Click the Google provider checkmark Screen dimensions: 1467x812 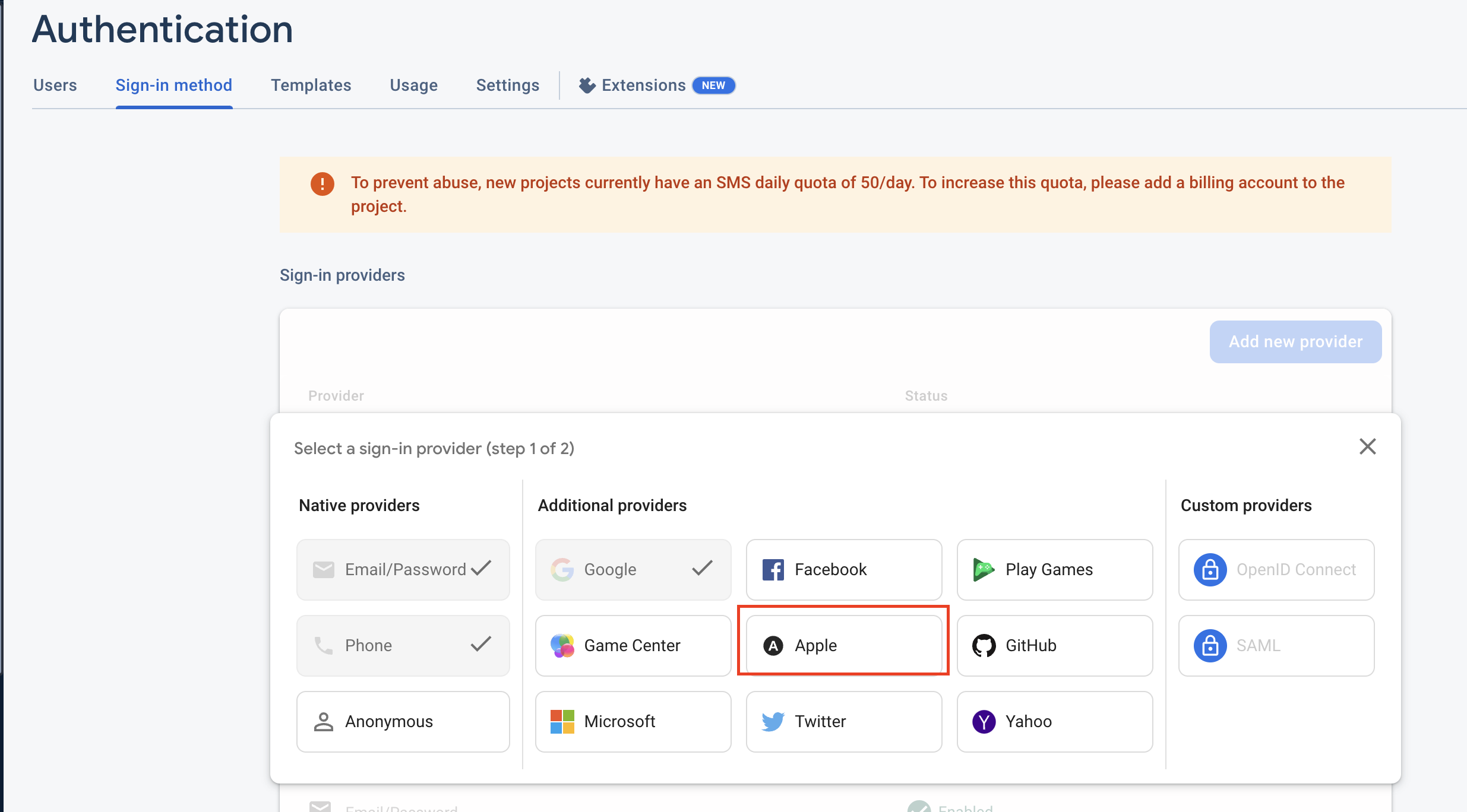click(x=702, y=569)
